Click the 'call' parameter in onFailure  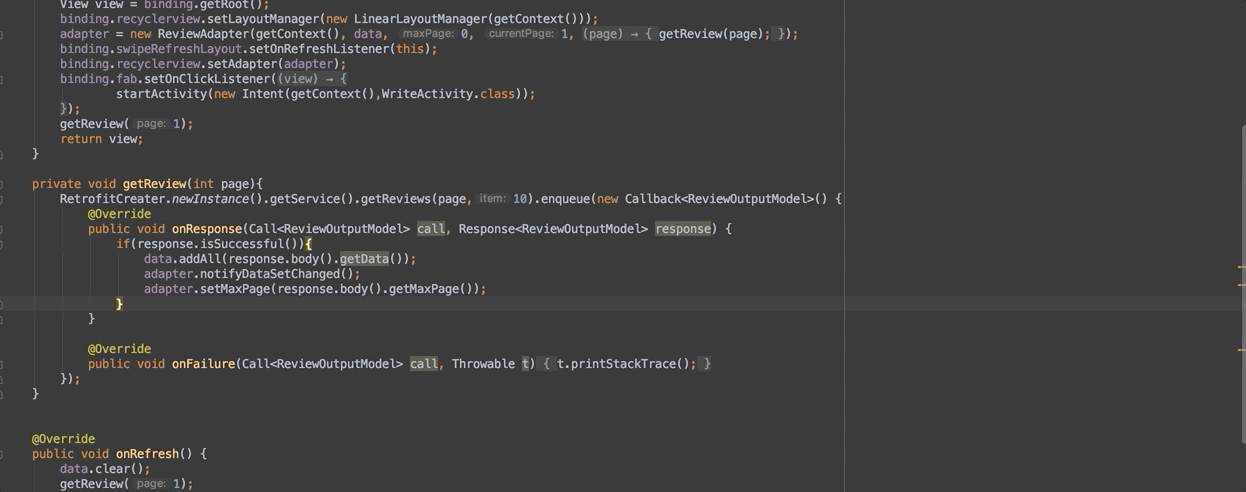(424, 364)
